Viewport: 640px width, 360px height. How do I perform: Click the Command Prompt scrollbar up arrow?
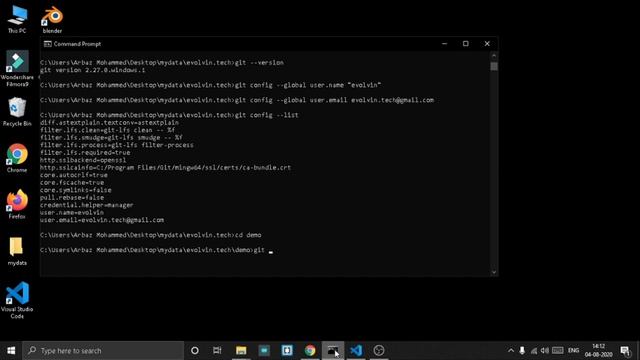point(494,56)
